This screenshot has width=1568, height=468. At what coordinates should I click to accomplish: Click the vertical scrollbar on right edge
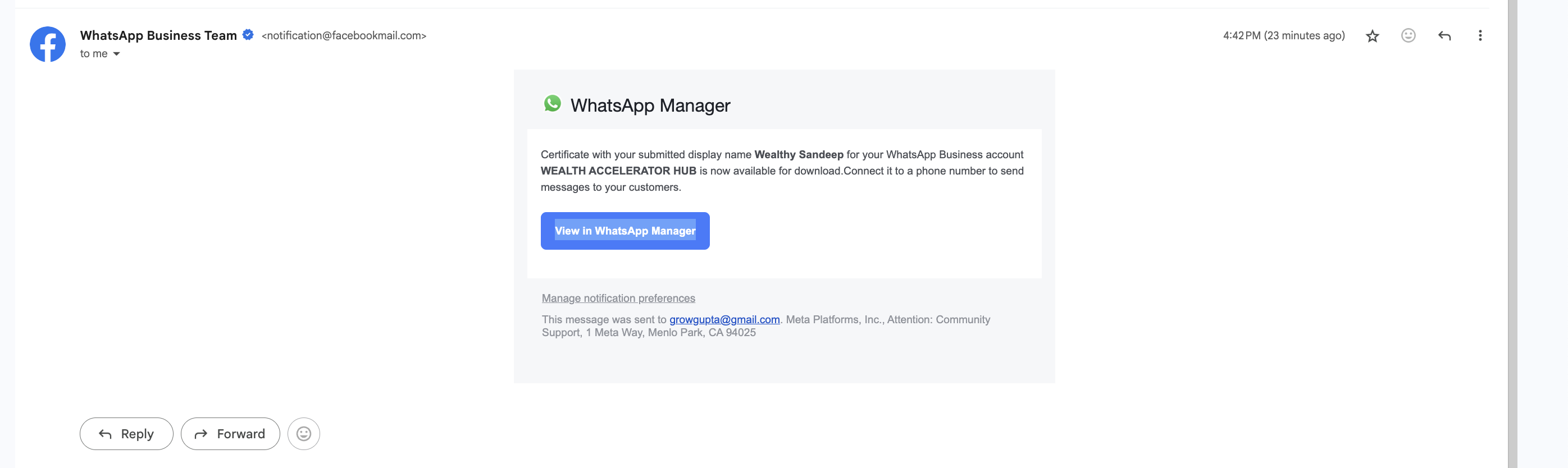pyautogui.click(x=1512, y=233)
